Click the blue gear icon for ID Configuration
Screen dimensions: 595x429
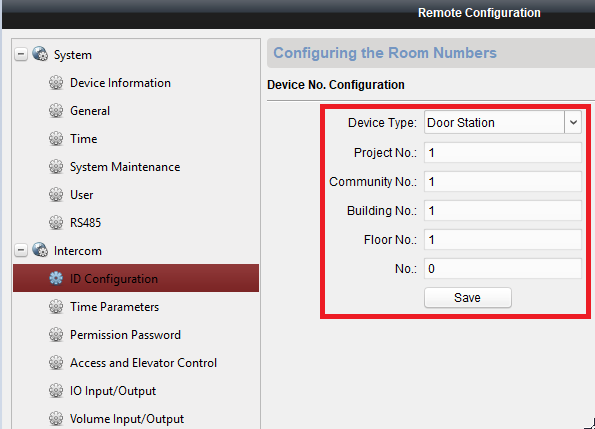(x=56, y=279)
